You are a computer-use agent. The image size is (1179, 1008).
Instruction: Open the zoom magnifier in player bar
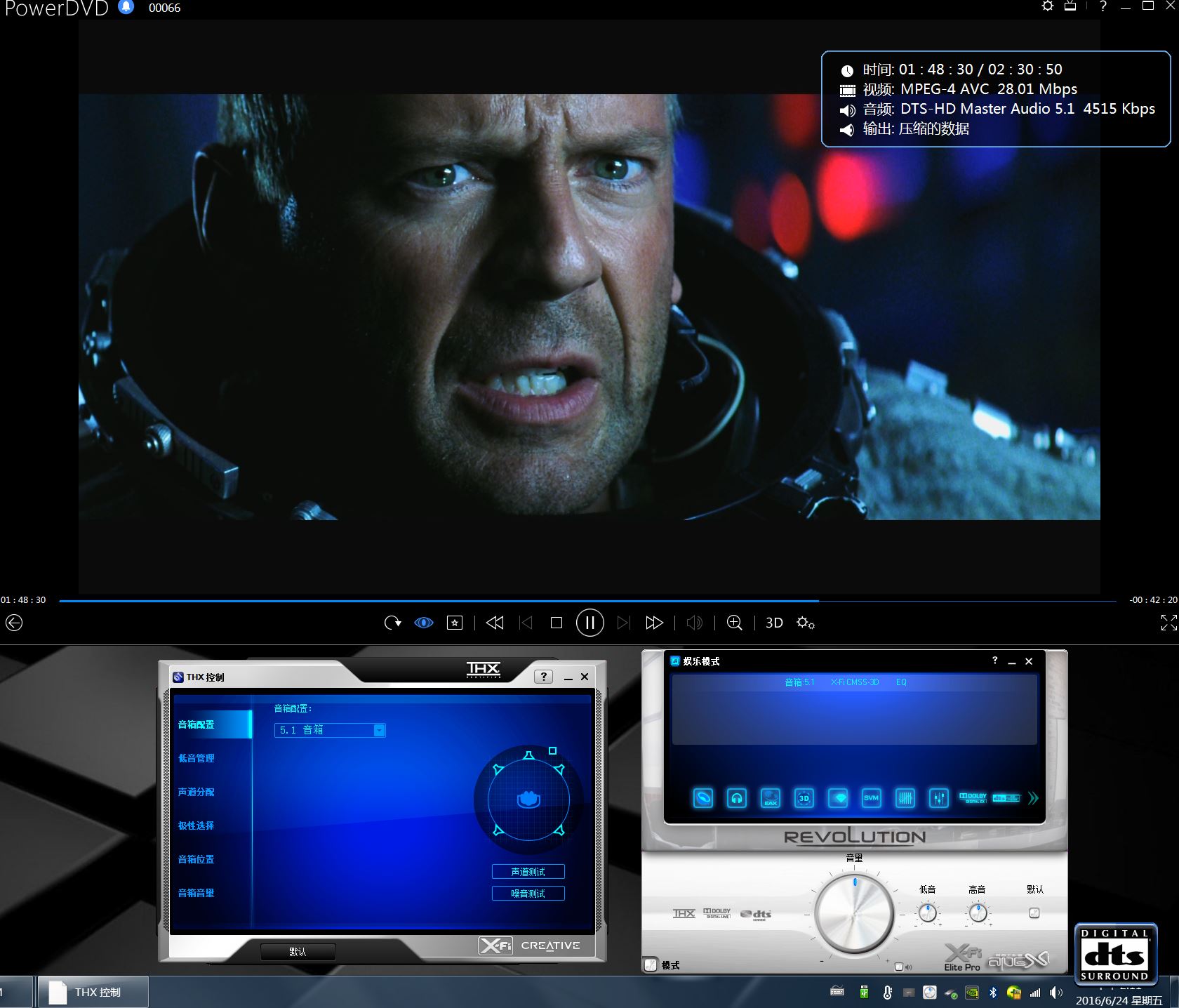coord(734,623)
